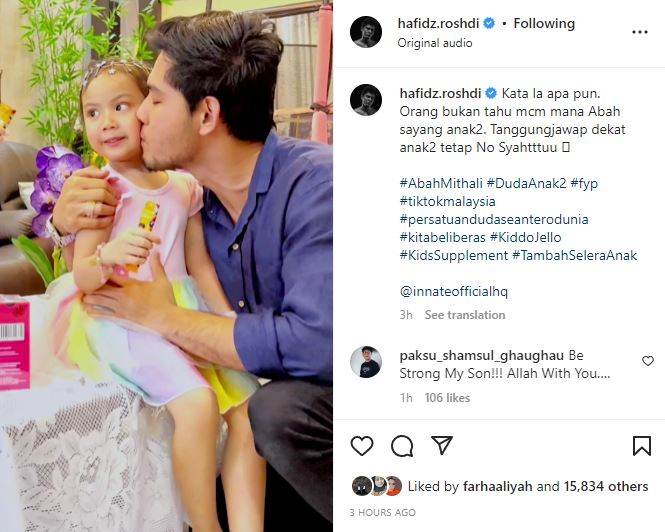Share post via paper plane icon
The width and height of the screenshot is (665, 532).
441,445
